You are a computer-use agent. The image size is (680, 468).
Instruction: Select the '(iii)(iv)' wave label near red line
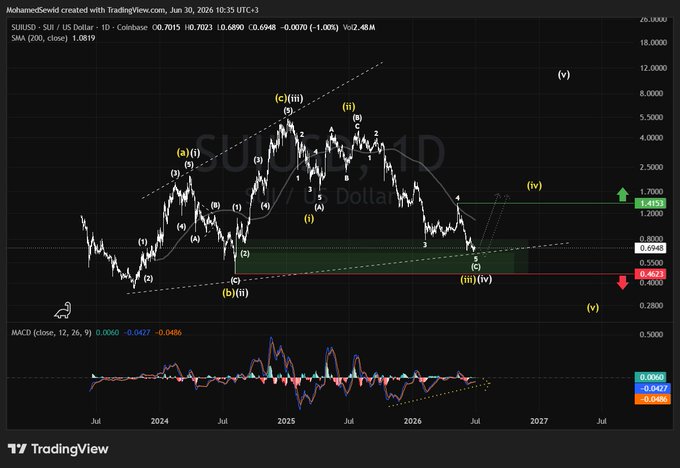click(476, 279)
